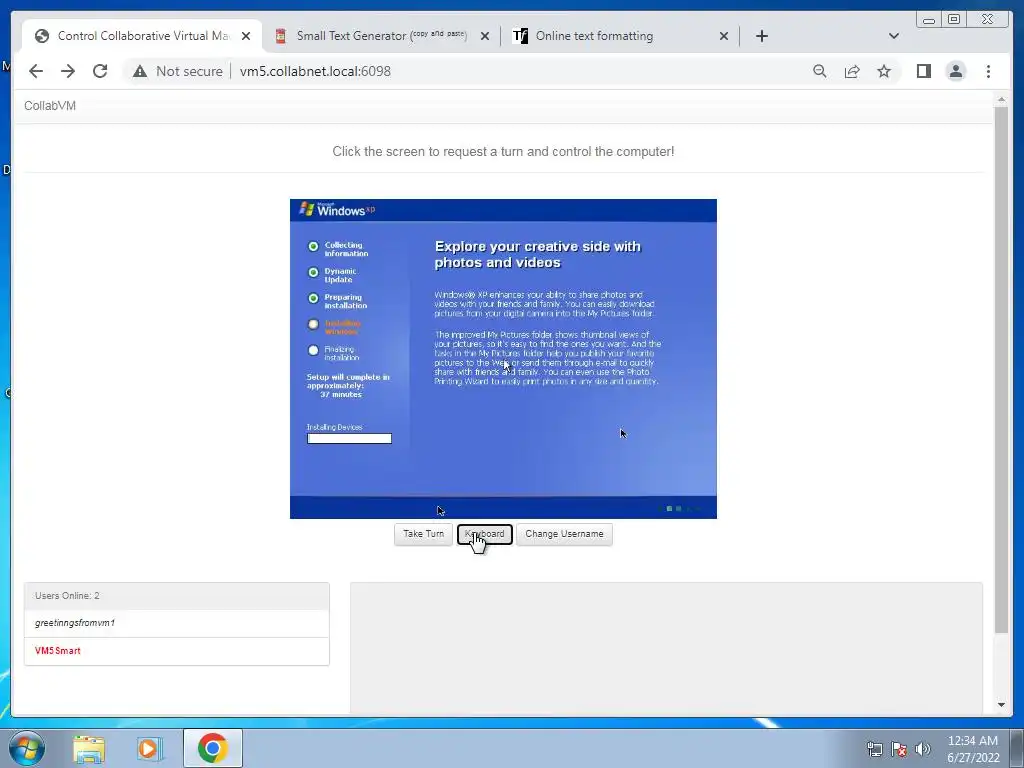
Task: Click the Change Username button
Action: pyautogui.click(x=564, y=534)
